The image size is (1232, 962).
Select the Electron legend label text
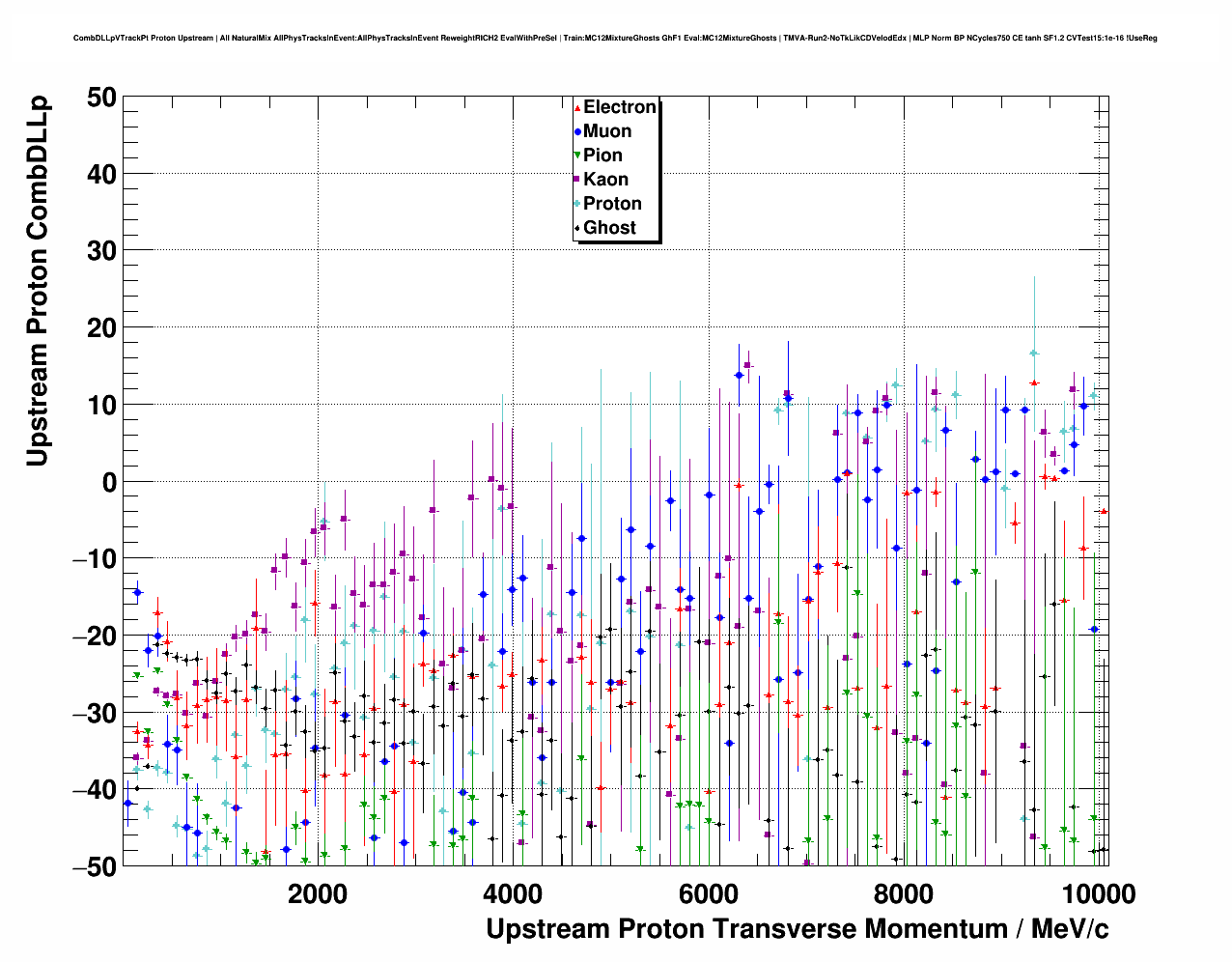620,107
